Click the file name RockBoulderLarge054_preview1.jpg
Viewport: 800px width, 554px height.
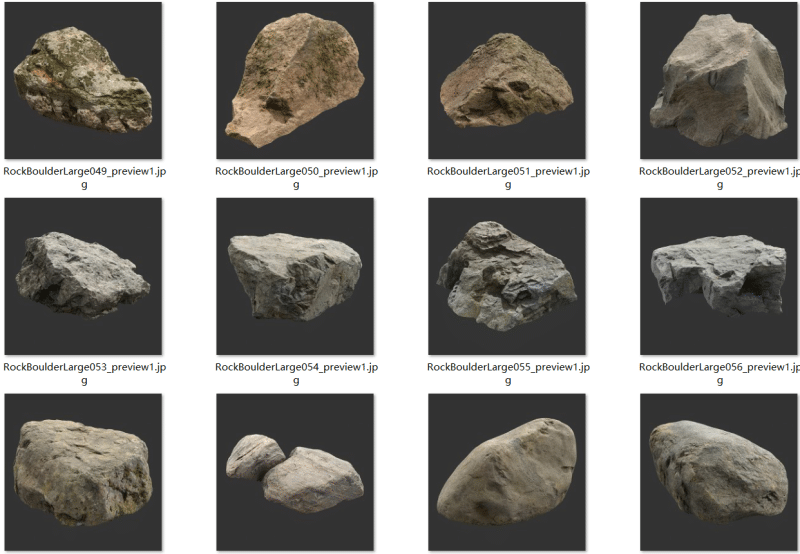[296, 373]
